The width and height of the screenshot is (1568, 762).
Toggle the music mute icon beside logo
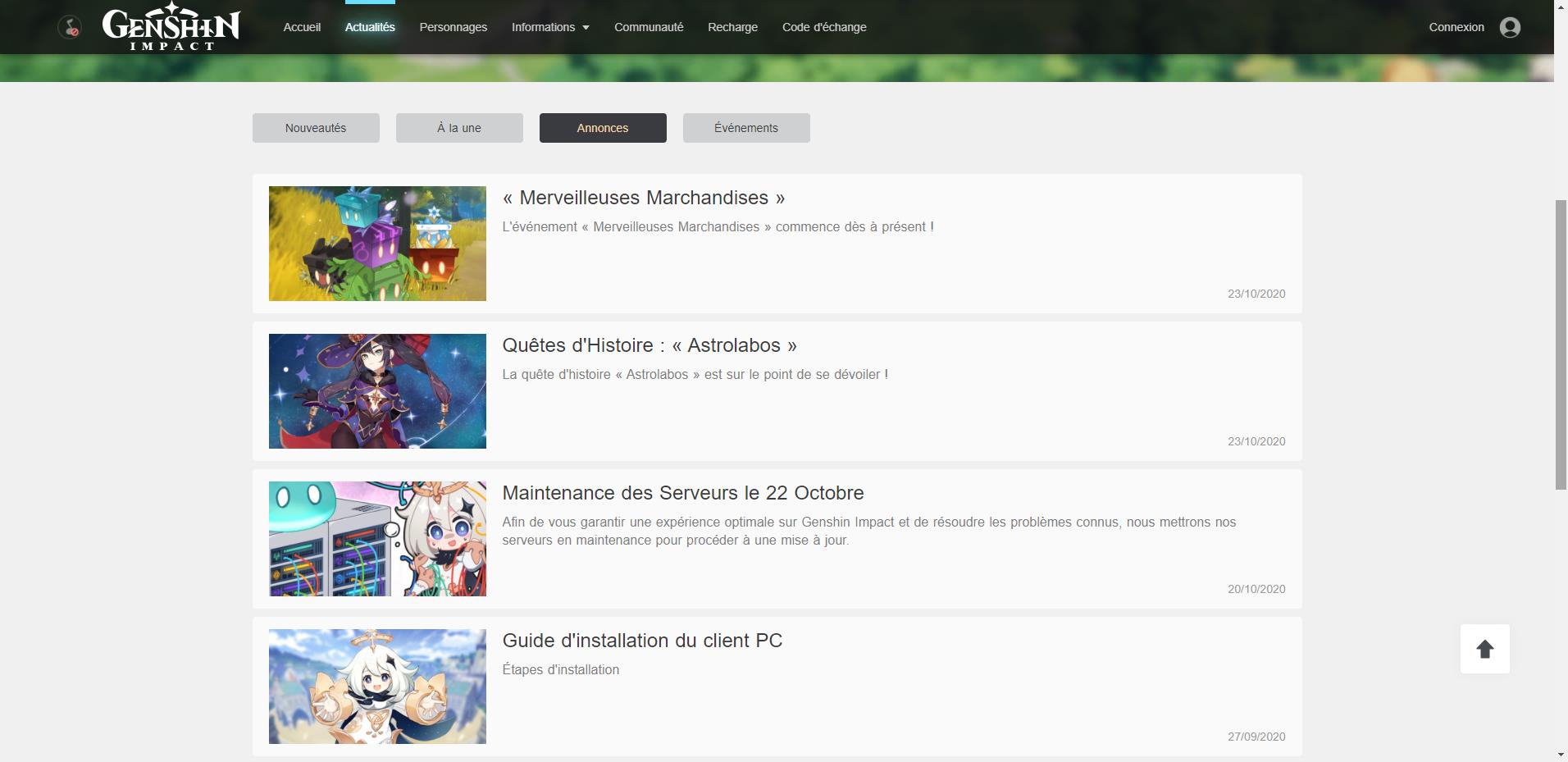point(70,28)
